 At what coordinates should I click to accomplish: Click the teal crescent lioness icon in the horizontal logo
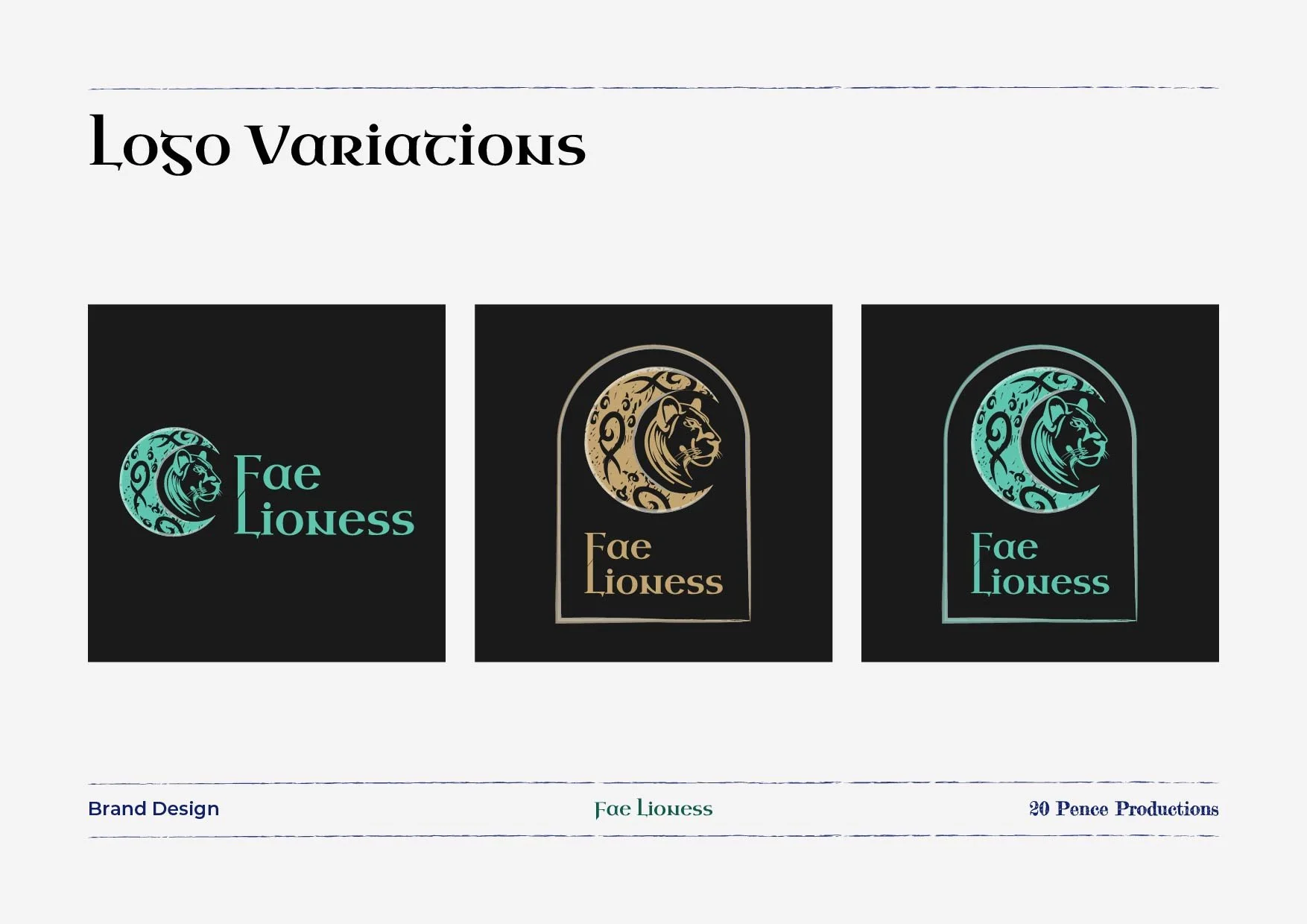pos(171,481)
